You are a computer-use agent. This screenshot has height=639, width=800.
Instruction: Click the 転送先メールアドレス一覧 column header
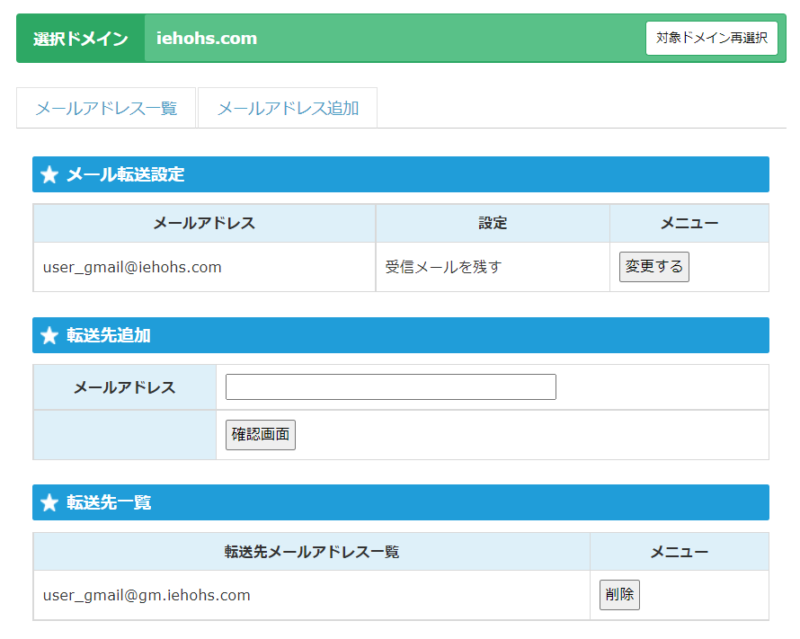(x=311, y=552)
